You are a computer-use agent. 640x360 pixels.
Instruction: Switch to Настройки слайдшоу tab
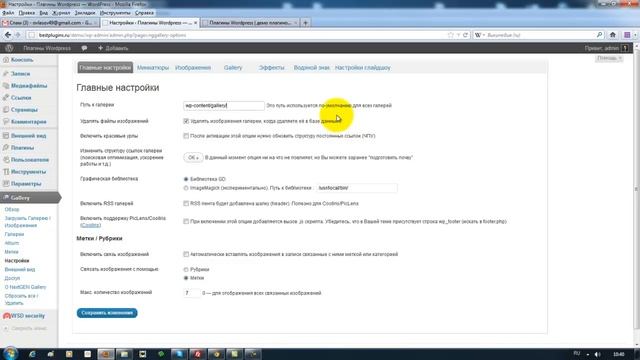click(362, 68)
